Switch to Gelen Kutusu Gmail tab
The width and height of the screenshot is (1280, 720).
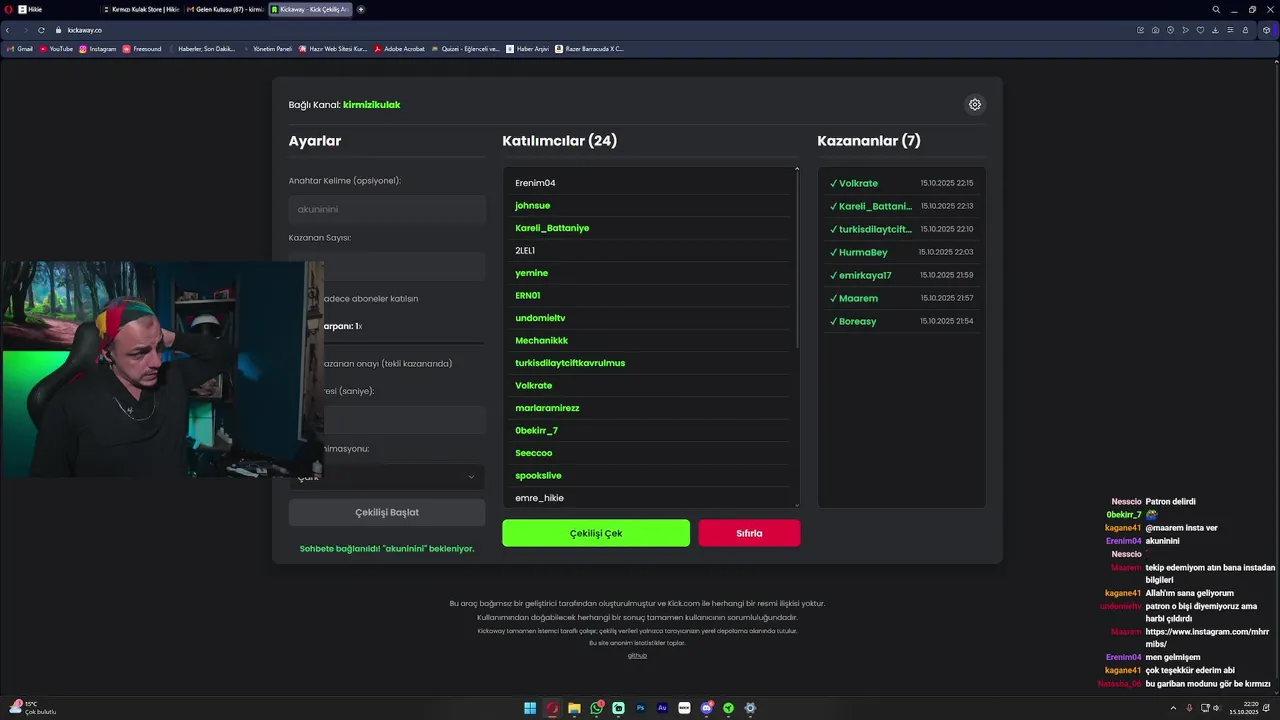pyautogui.click(x=225, y=9)
